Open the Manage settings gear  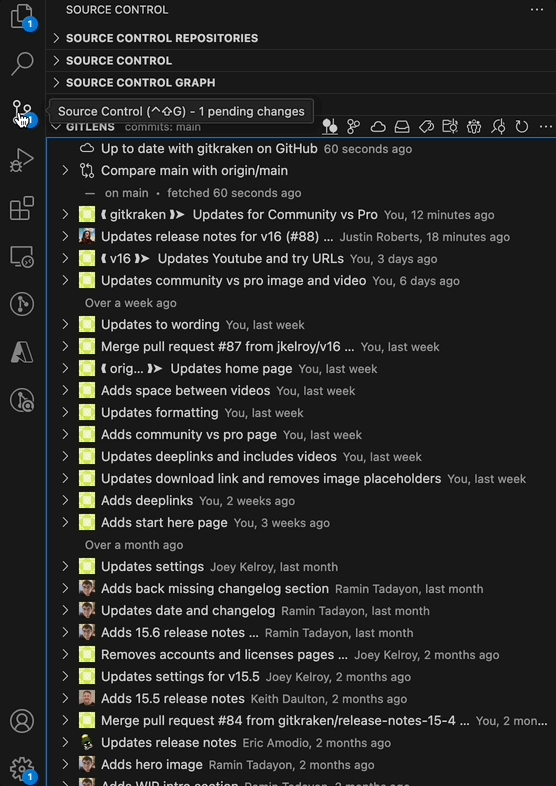coord(22,769)
